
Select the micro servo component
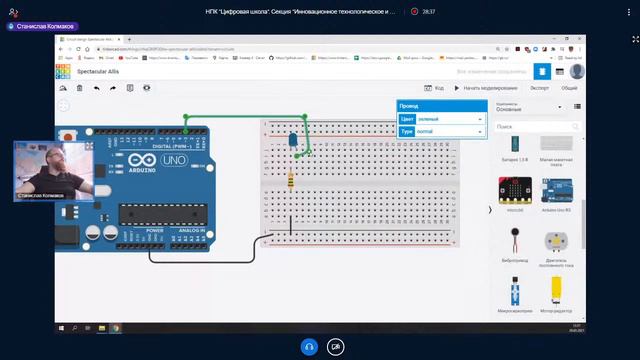(515, 294)
